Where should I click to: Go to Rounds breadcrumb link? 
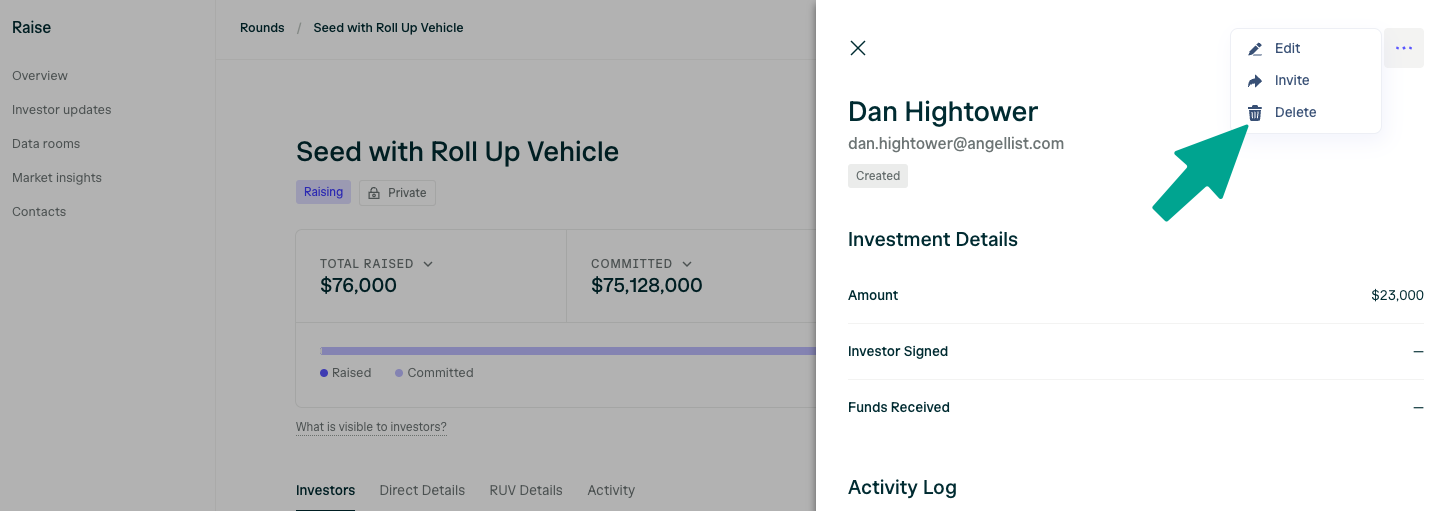(262, 28)
